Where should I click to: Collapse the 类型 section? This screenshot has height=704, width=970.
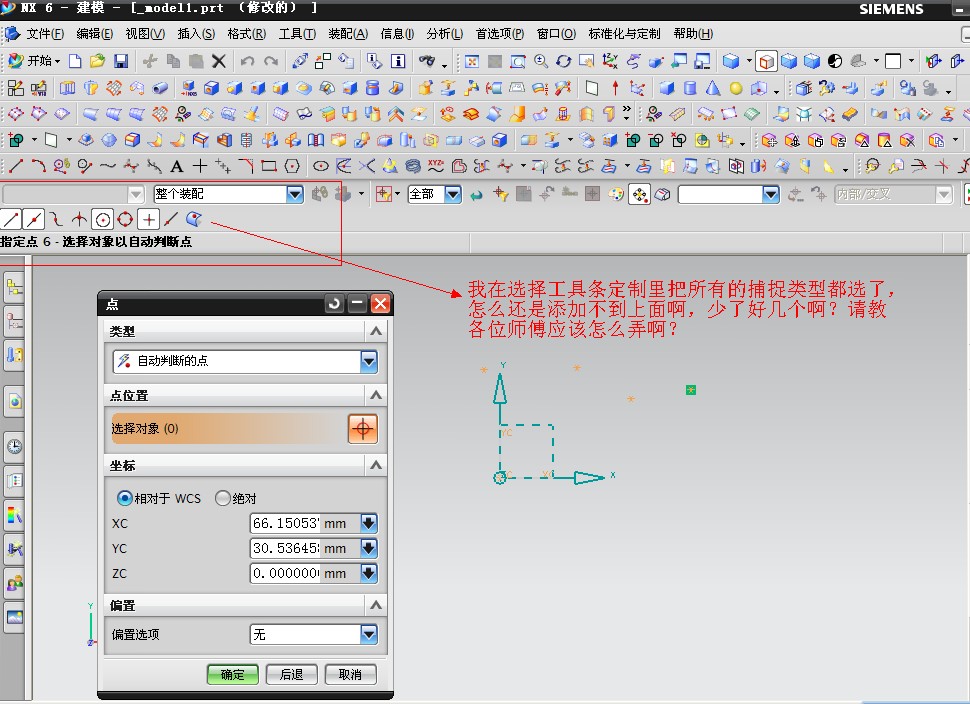tap(376, 332)
